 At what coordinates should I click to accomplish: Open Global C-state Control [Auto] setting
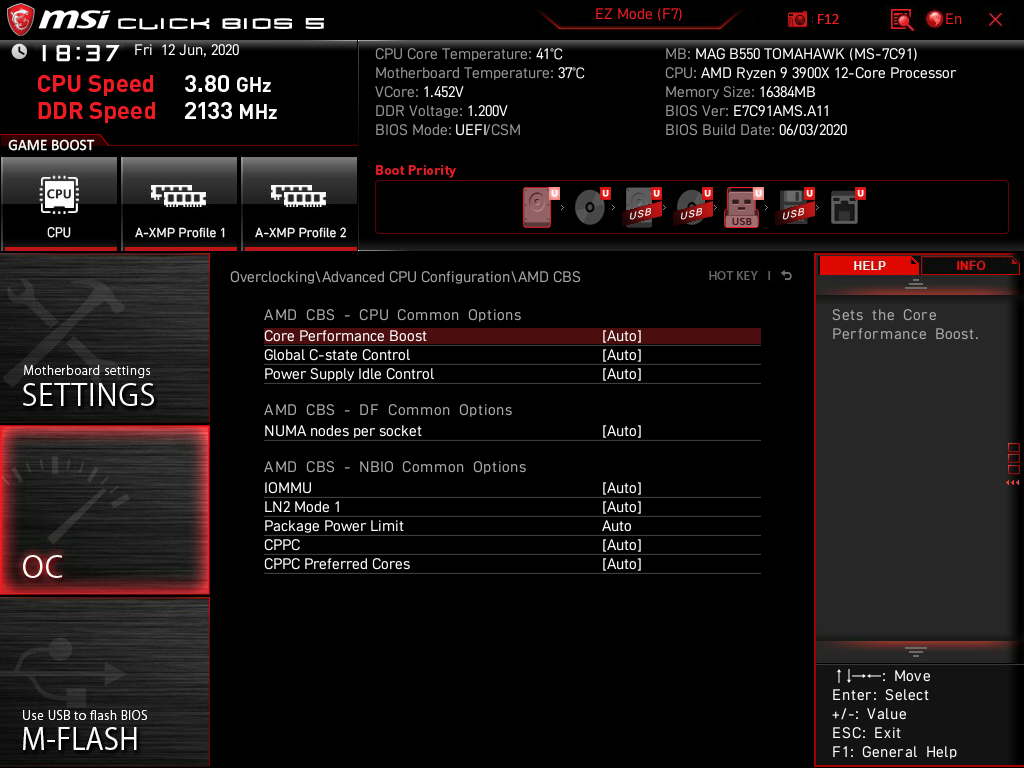pos(622,355)
